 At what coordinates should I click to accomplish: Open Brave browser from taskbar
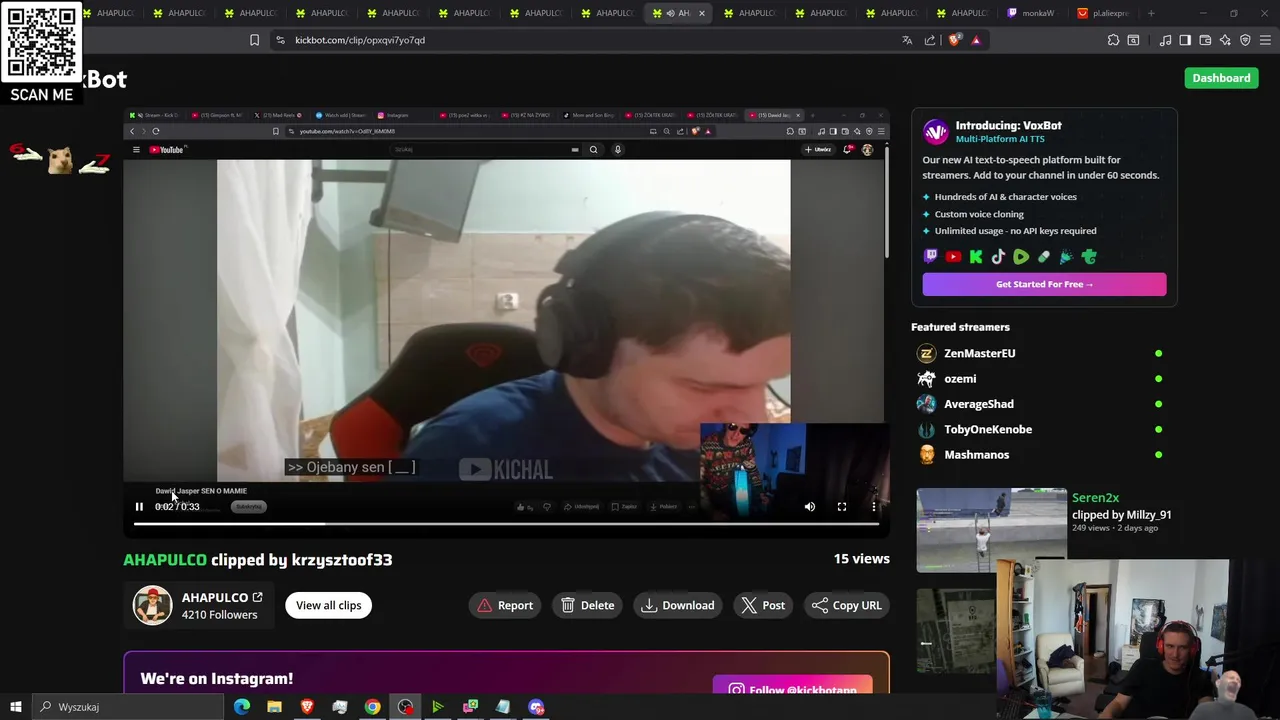pyautogui.click(x=307, y=707)
